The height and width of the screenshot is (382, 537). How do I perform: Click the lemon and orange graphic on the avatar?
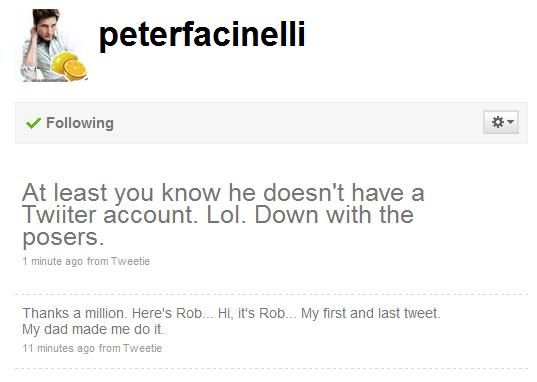tap(68, 66)
